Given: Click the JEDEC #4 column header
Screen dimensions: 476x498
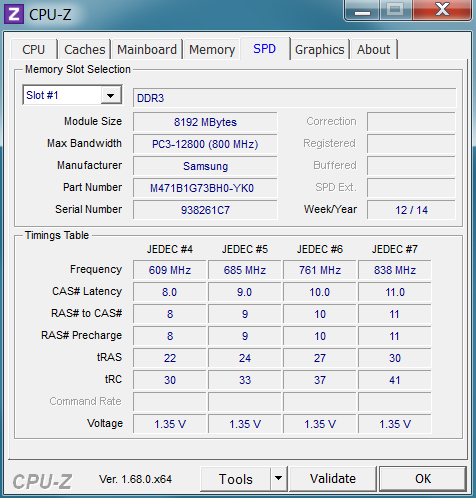Looking at the screenshot, I should point(170,249).
